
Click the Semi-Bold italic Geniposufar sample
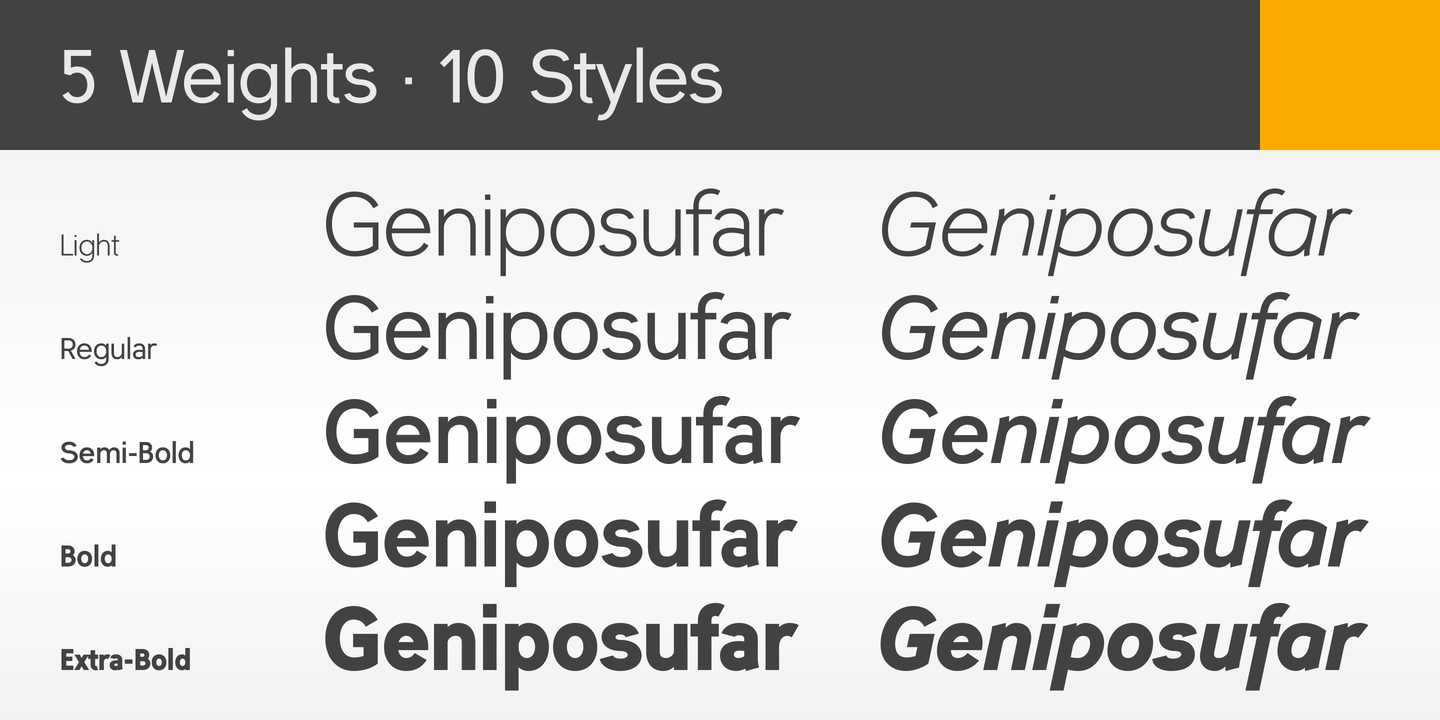(x=1122, y=437)
